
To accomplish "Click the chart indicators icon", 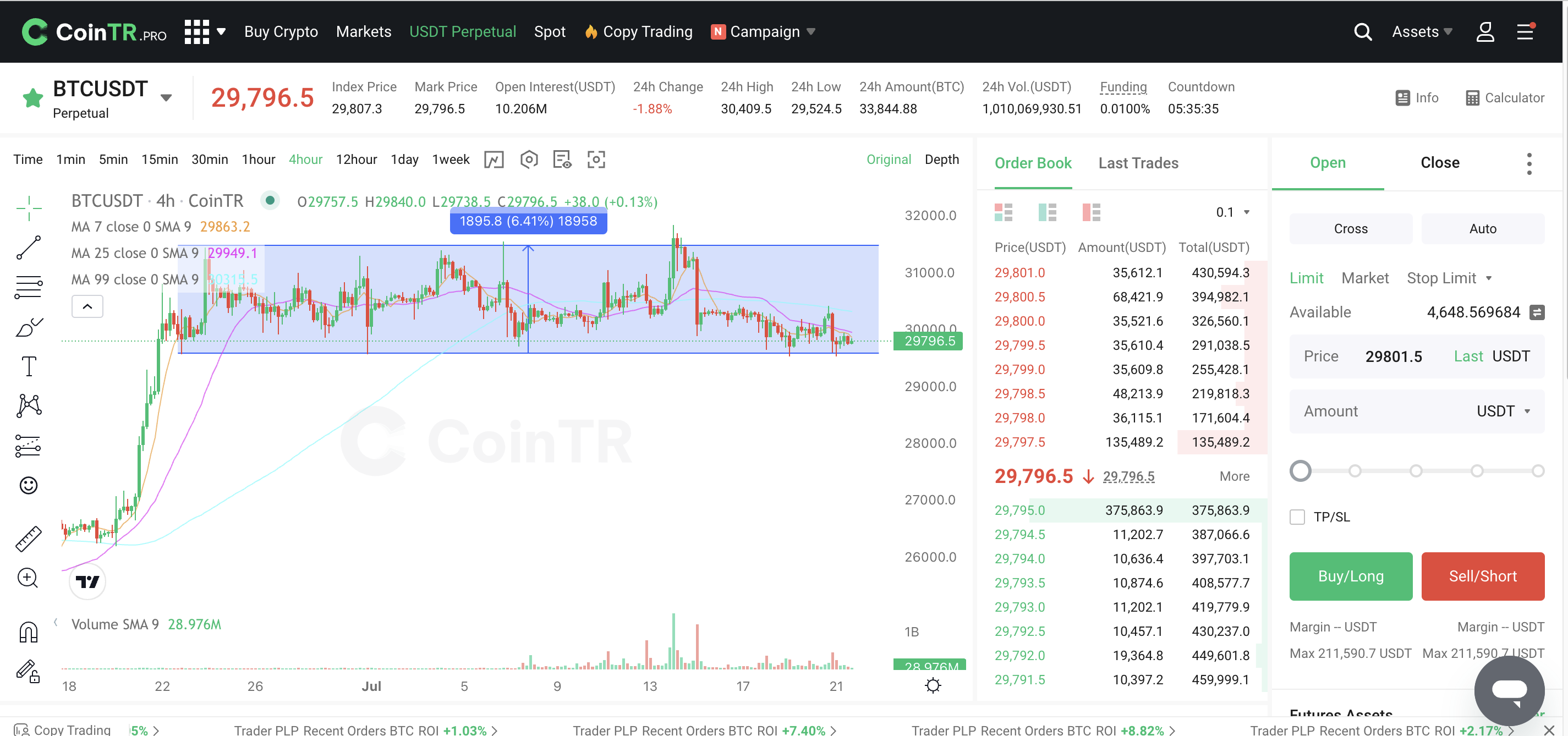I will (x=494, y=160).
